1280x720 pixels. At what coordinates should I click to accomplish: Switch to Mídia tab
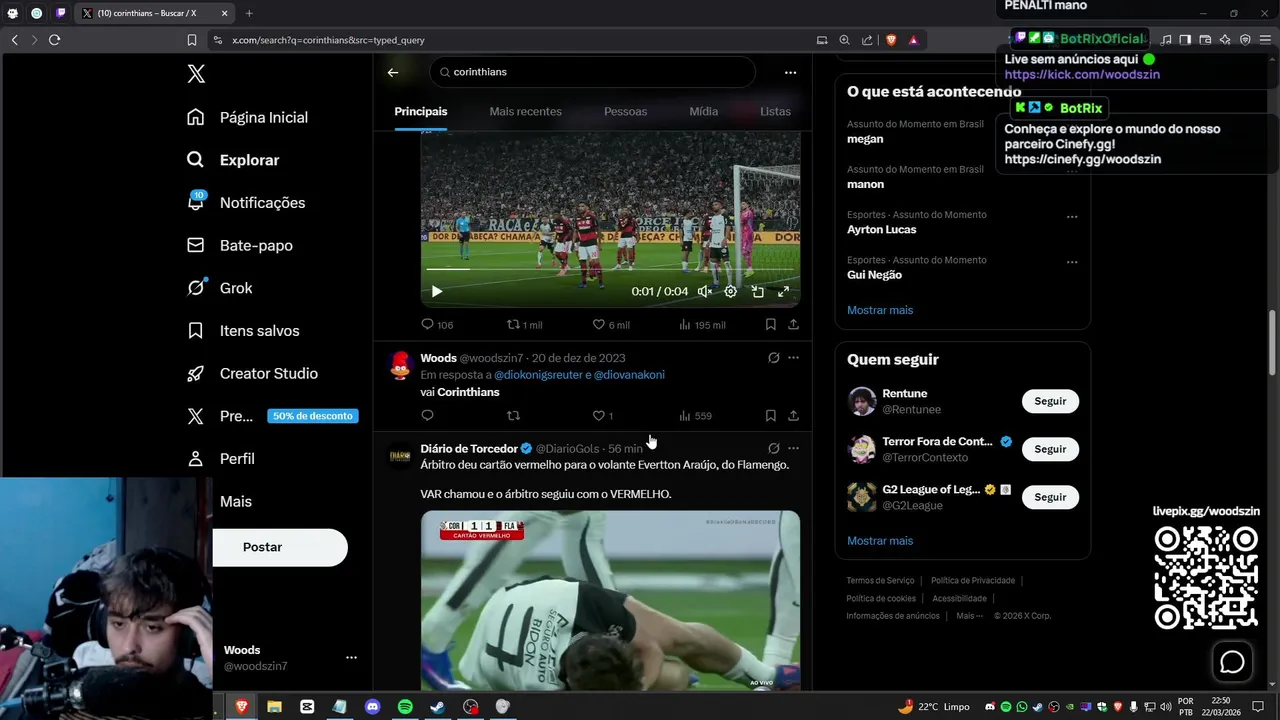tap(703, 111)
